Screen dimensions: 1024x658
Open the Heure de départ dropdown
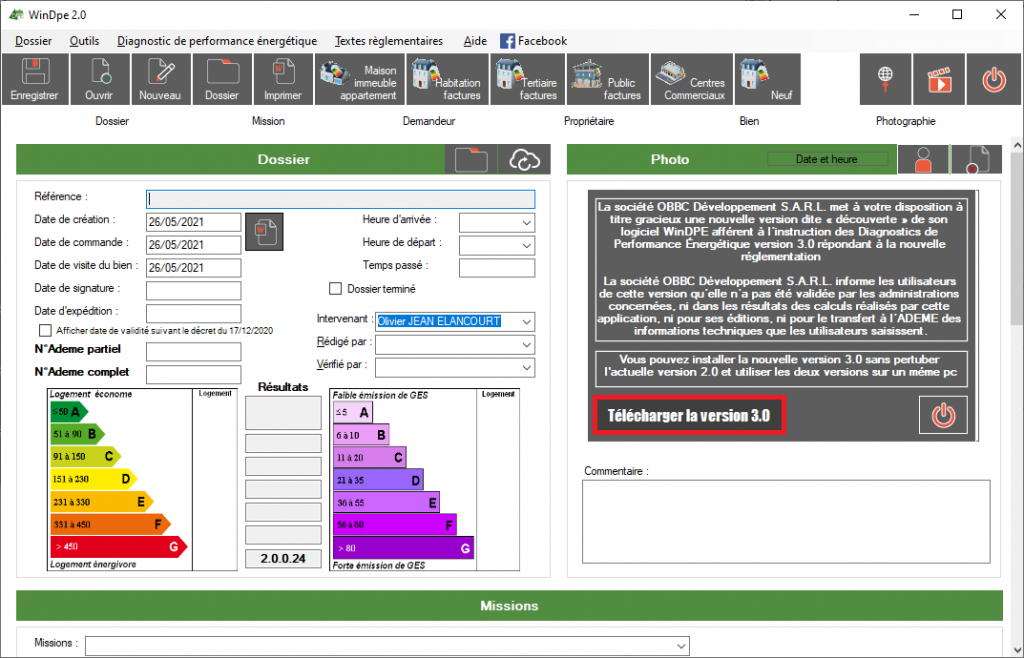526,245
